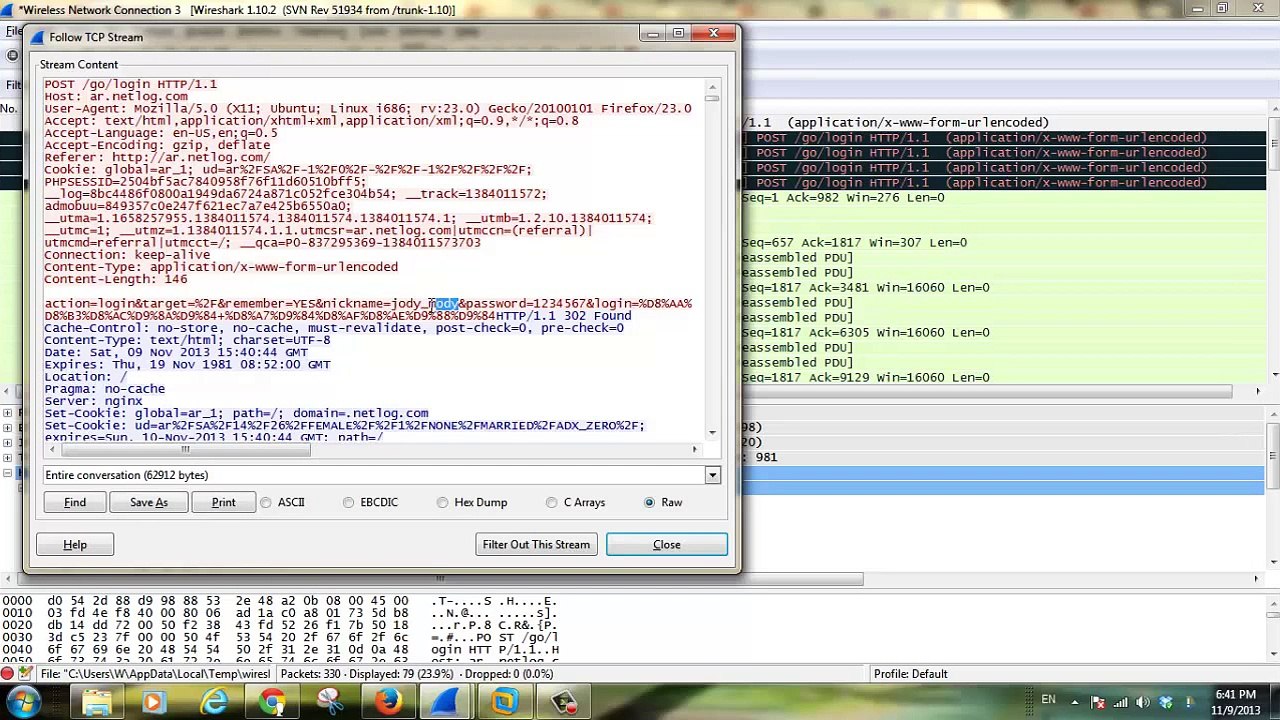Click 'Host: ar.netlog.com' line in stream
This screenshot has height=720, width=1280.
click(x=116, y=97)
